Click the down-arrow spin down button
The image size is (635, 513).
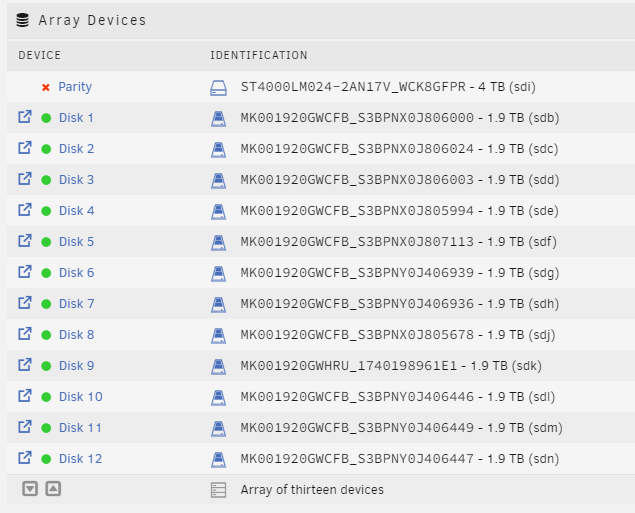[x=30, y=489]
